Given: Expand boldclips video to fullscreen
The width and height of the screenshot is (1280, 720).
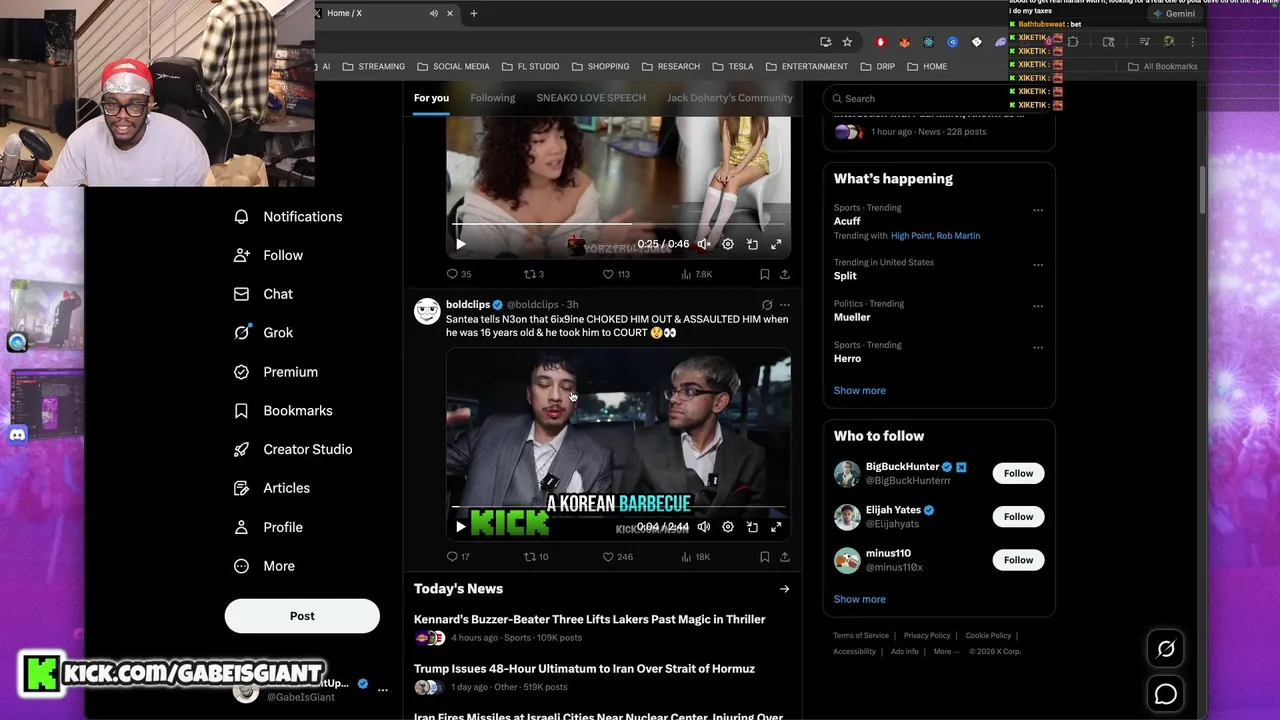Looking at the screenshot, I should pyautogui.click(x=776, y=527).
